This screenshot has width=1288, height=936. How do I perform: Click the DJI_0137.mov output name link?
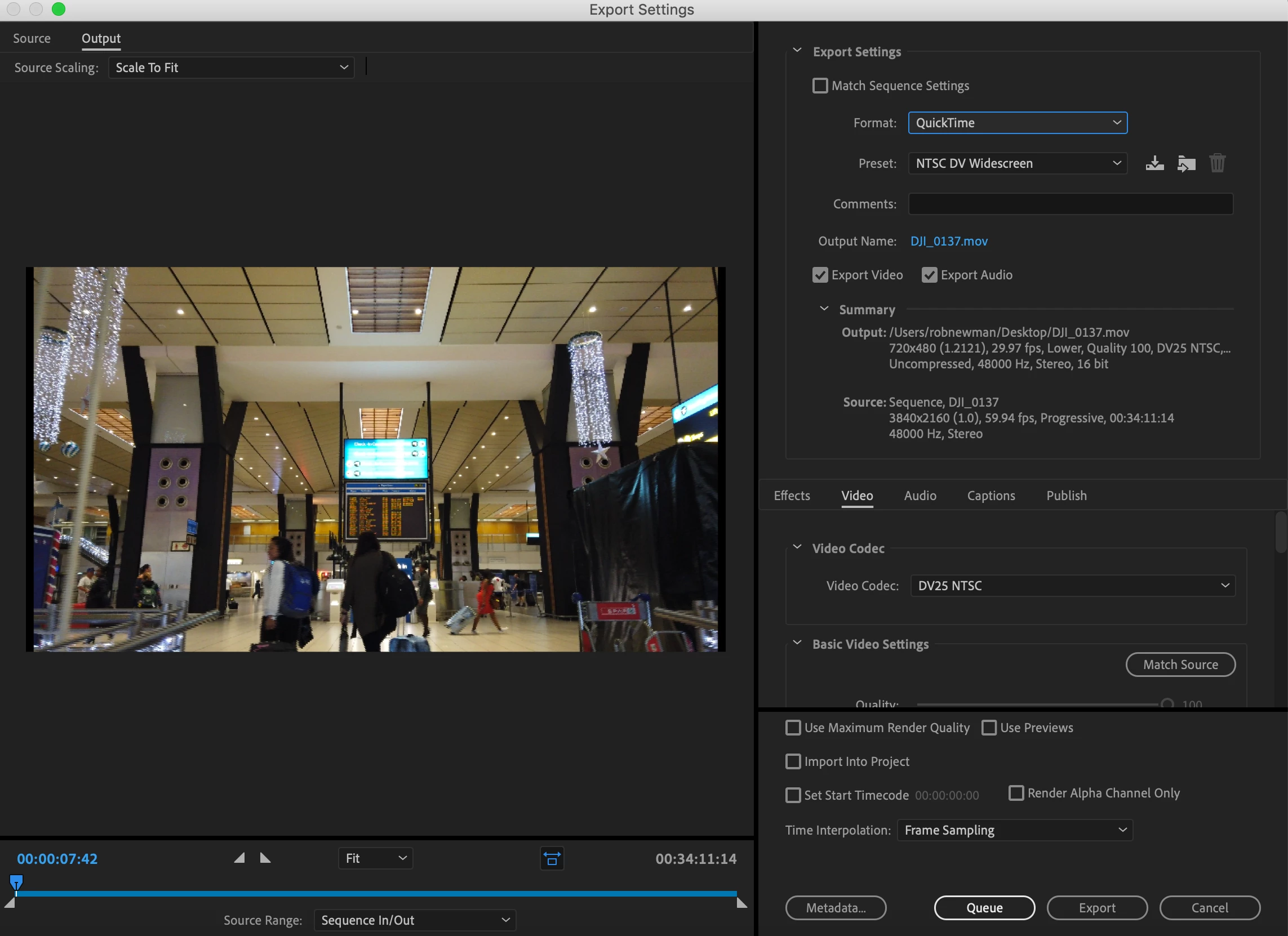948,241
